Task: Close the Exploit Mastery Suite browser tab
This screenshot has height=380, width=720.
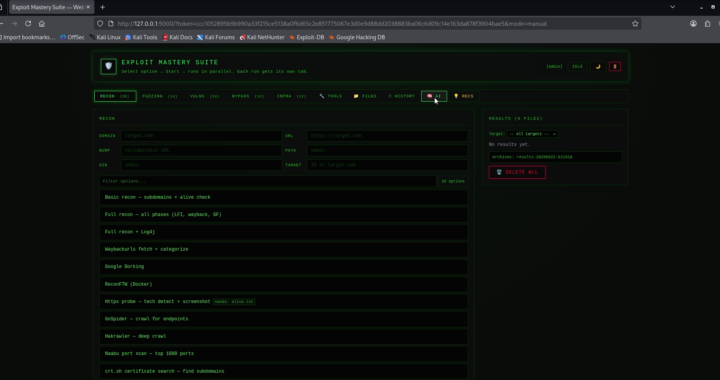Action: click(x=88, y=7)
